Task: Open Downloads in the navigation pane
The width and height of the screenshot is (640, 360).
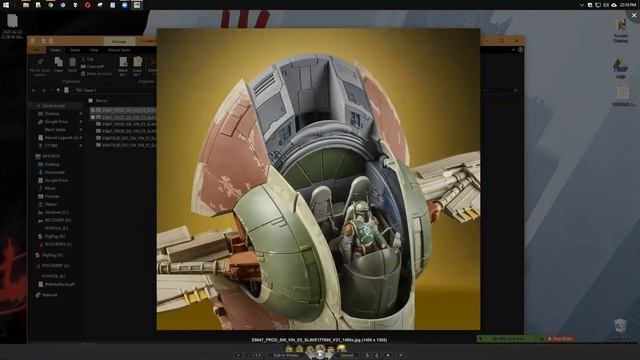Action: click(54, 172)
